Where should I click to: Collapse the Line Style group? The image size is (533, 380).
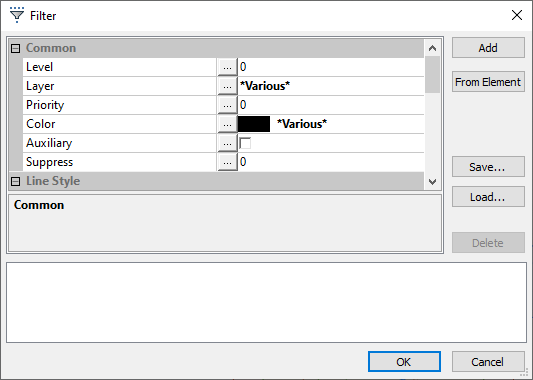click(x=15, y=182)
